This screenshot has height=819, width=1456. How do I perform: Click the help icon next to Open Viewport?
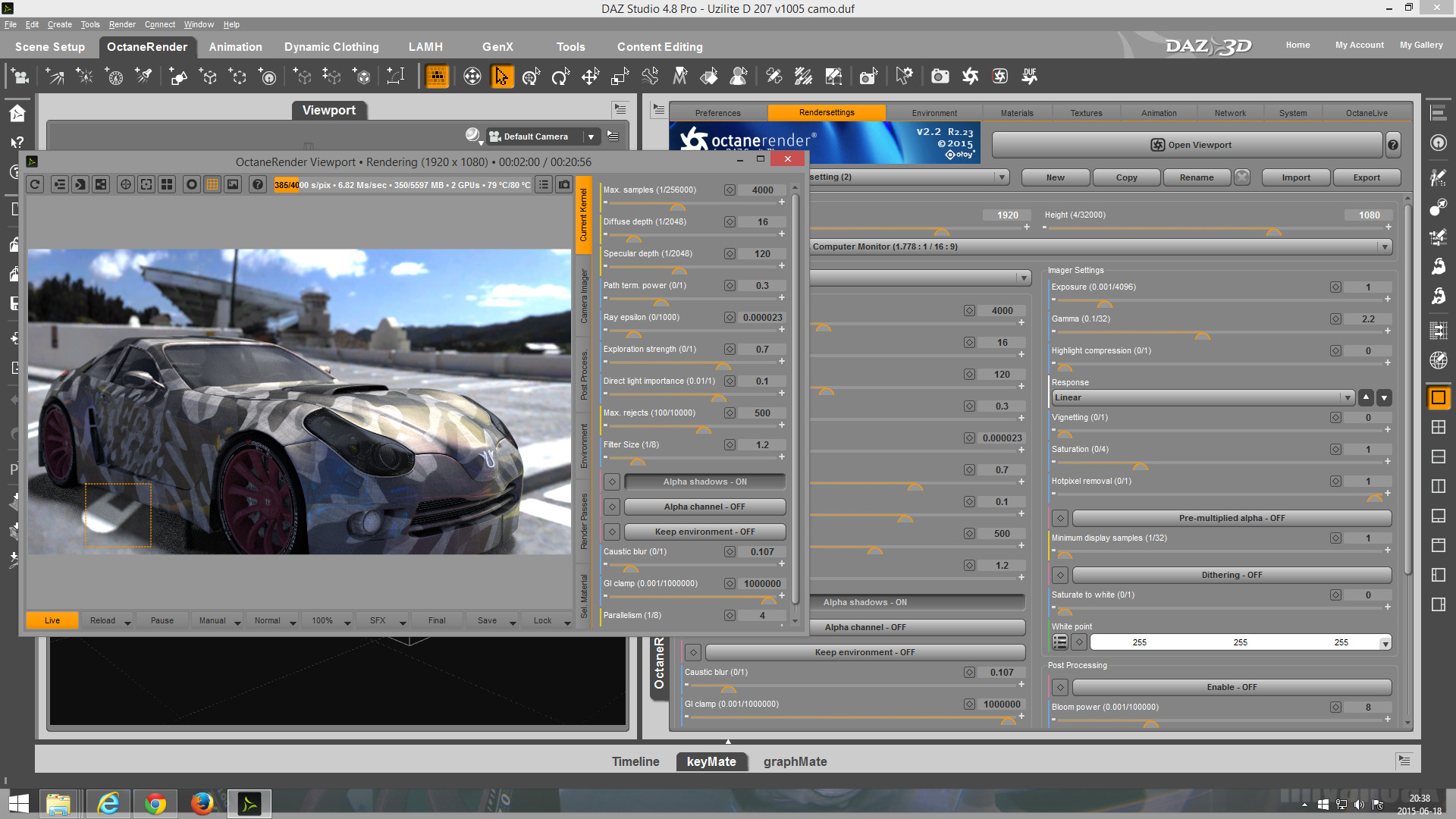[1393, 145]
